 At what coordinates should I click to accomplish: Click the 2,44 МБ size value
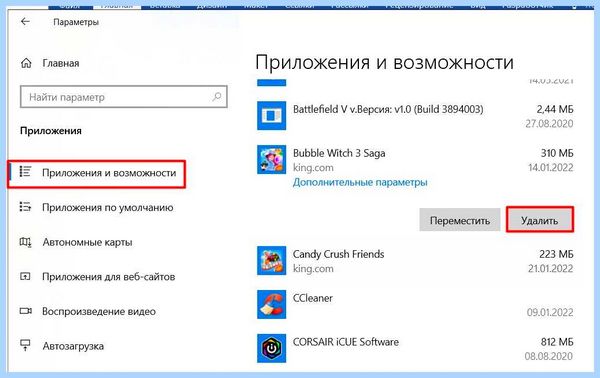click(555, 109)
